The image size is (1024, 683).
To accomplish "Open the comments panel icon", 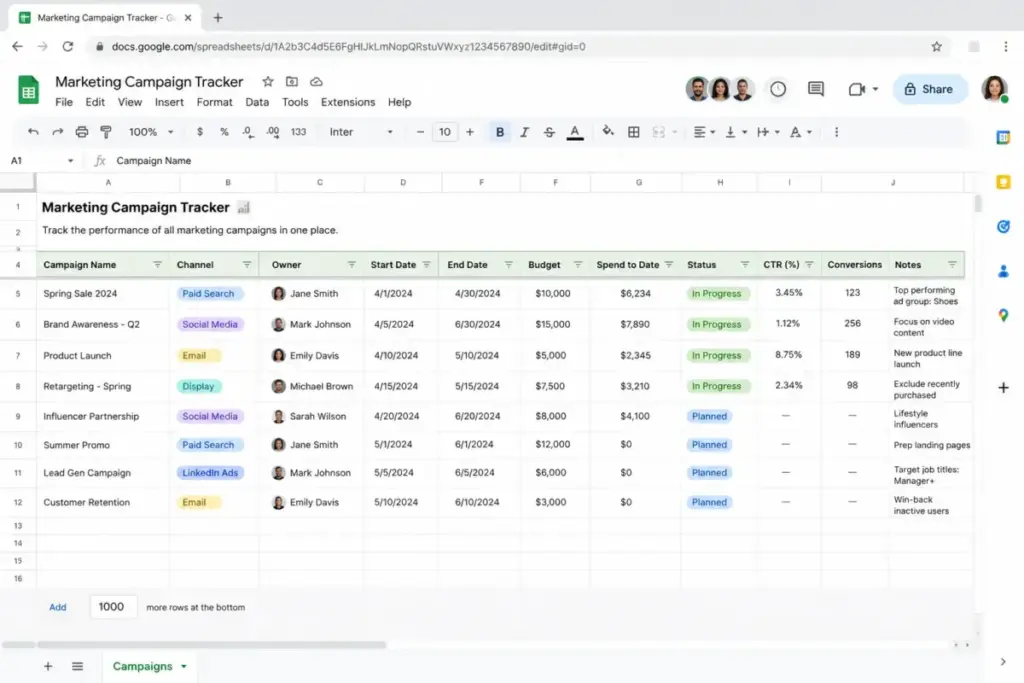I will pyautogui.click(x=816, y=89).
